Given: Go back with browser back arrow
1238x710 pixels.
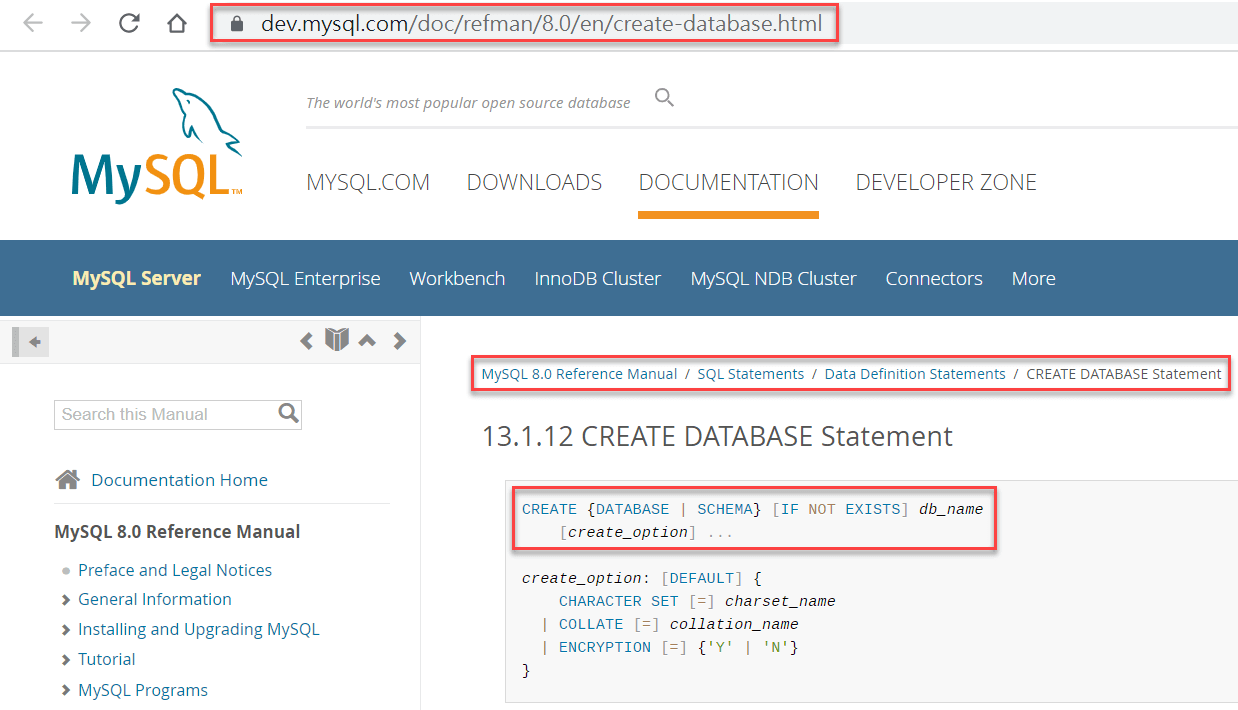Looking at the screenshot, I should point(33,24).
